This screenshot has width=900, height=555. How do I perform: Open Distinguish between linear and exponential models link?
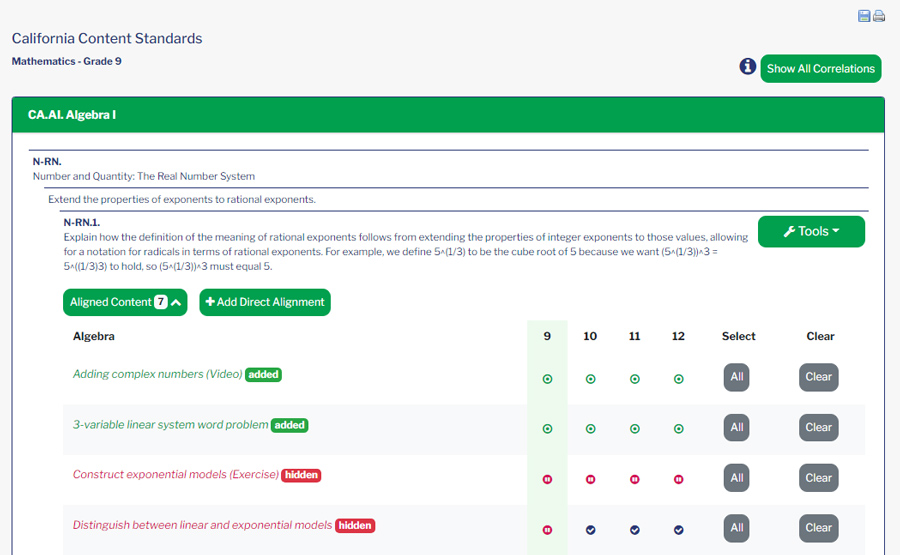click(x=202, y=525)
